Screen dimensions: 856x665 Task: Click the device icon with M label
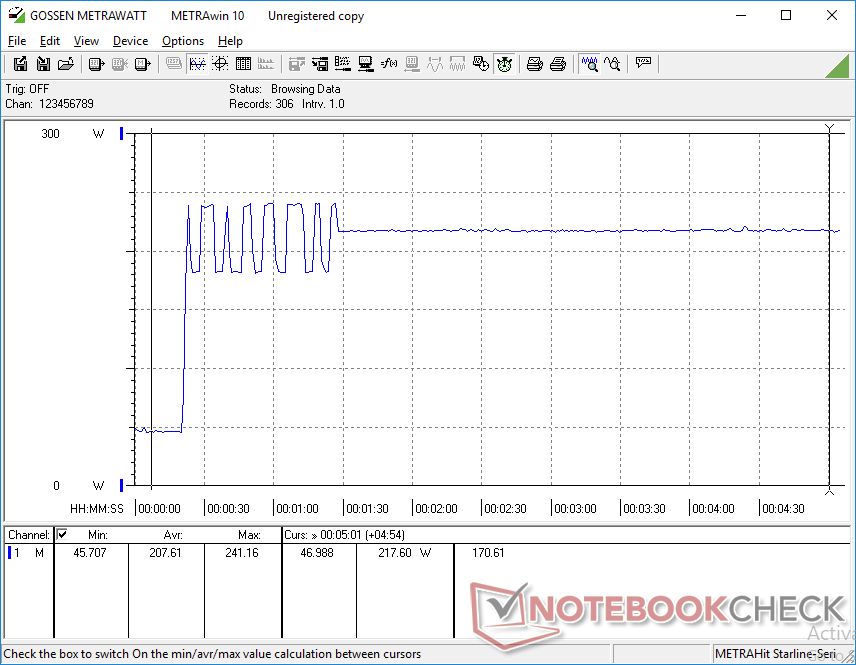[x=142, y=64]
